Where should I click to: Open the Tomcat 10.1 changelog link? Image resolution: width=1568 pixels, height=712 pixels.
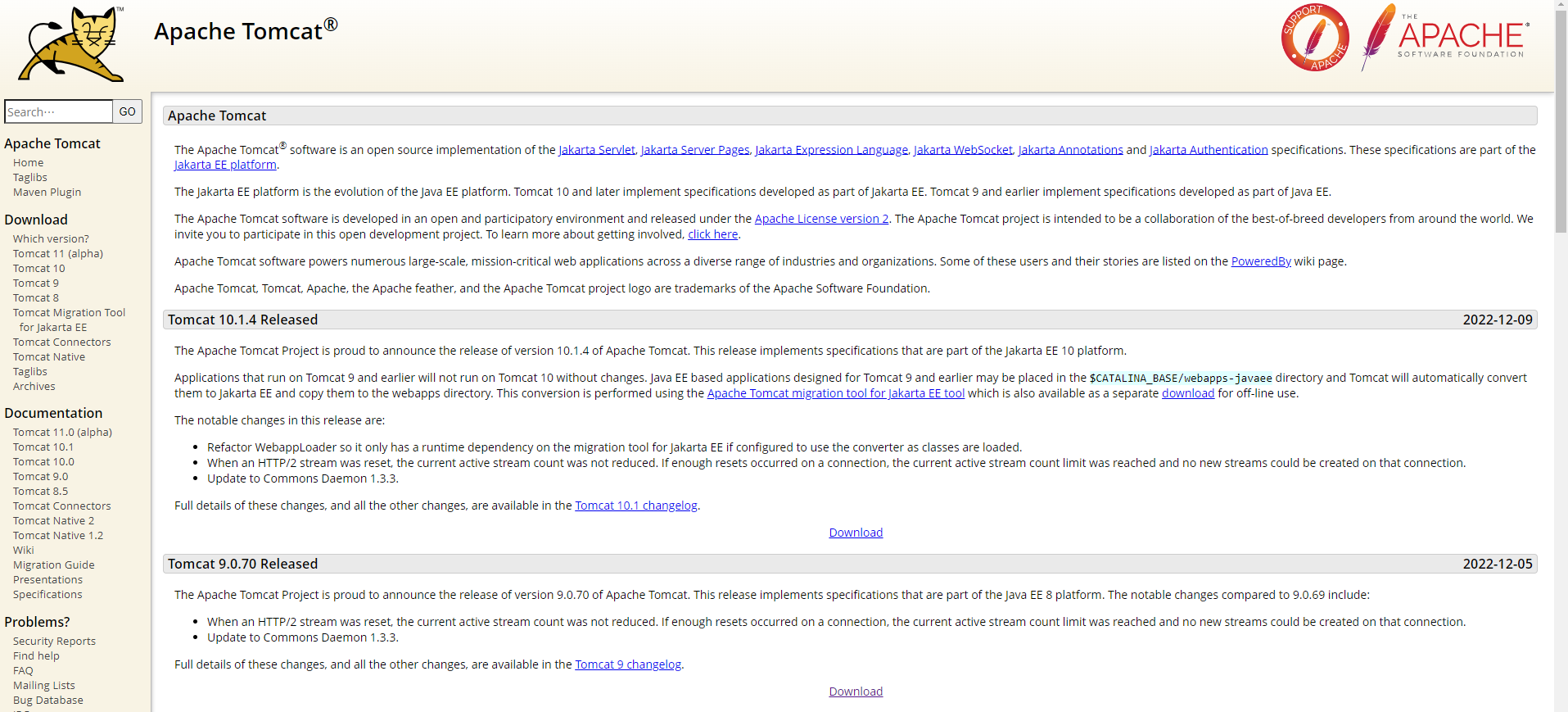pos(636,506)
